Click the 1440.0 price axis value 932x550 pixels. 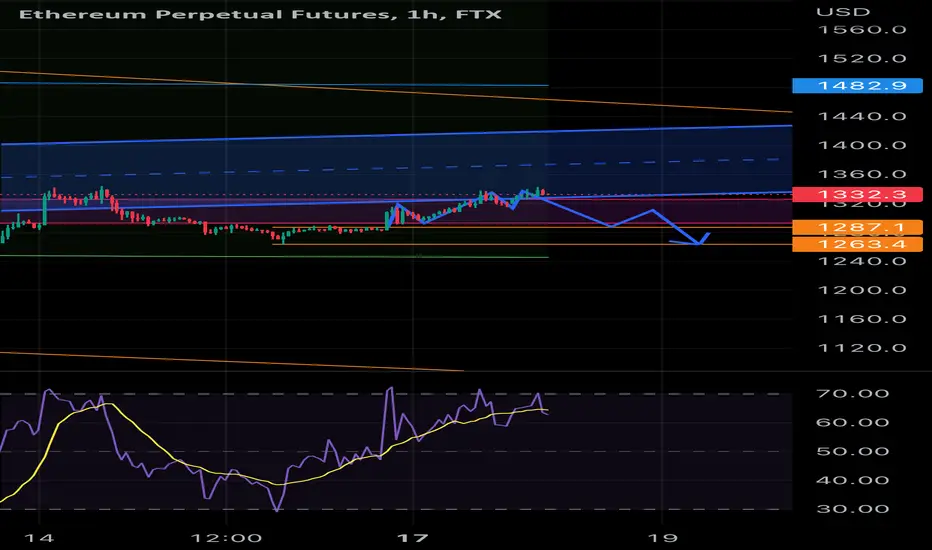coord(862,116)
